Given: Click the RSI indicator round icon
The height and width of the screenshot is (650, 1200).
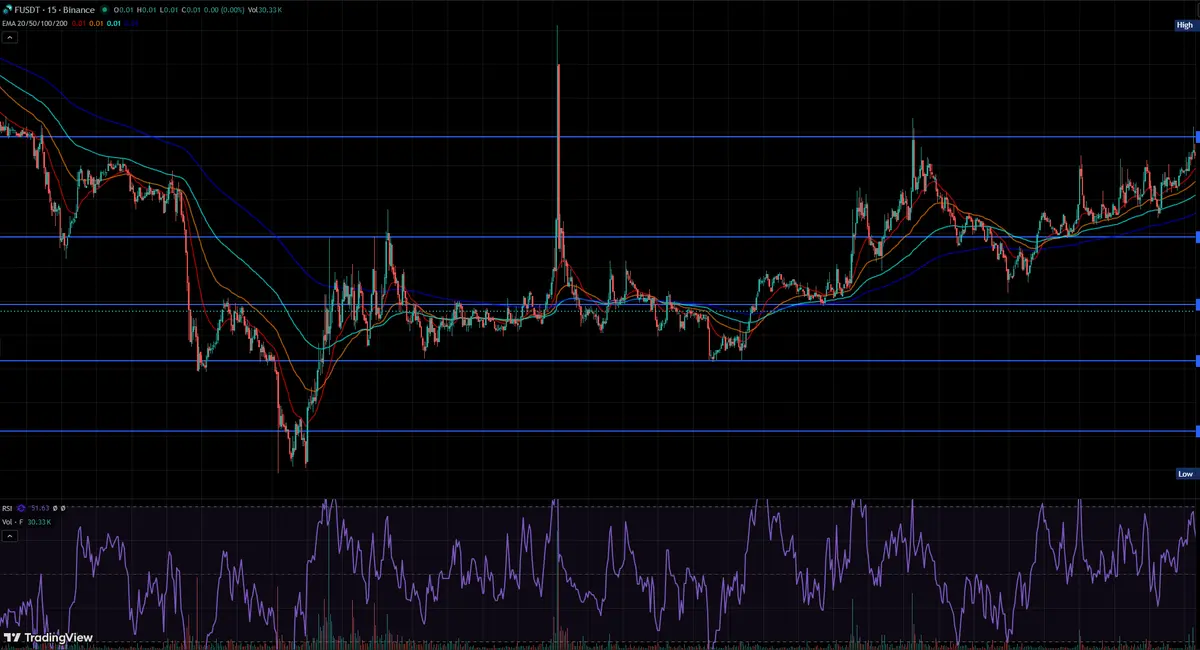Looking at the screenshot, I should [21, 508].
